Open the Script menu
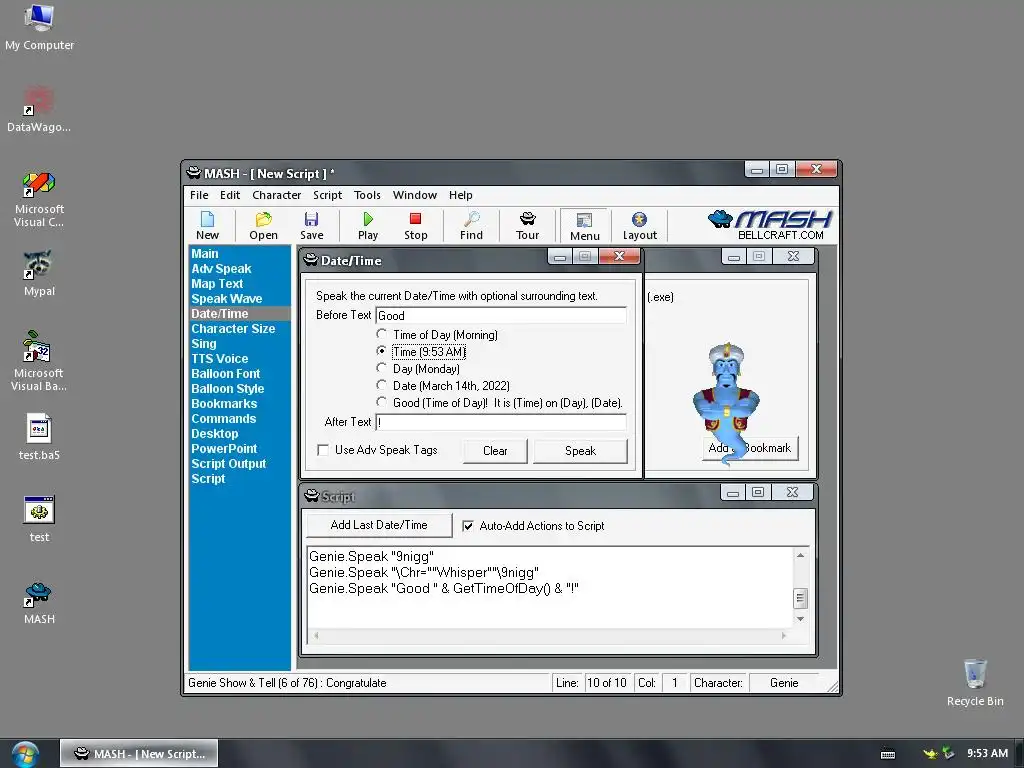Image resolution: width=1024 pixels, height=768 pixels. click(327, 195)
